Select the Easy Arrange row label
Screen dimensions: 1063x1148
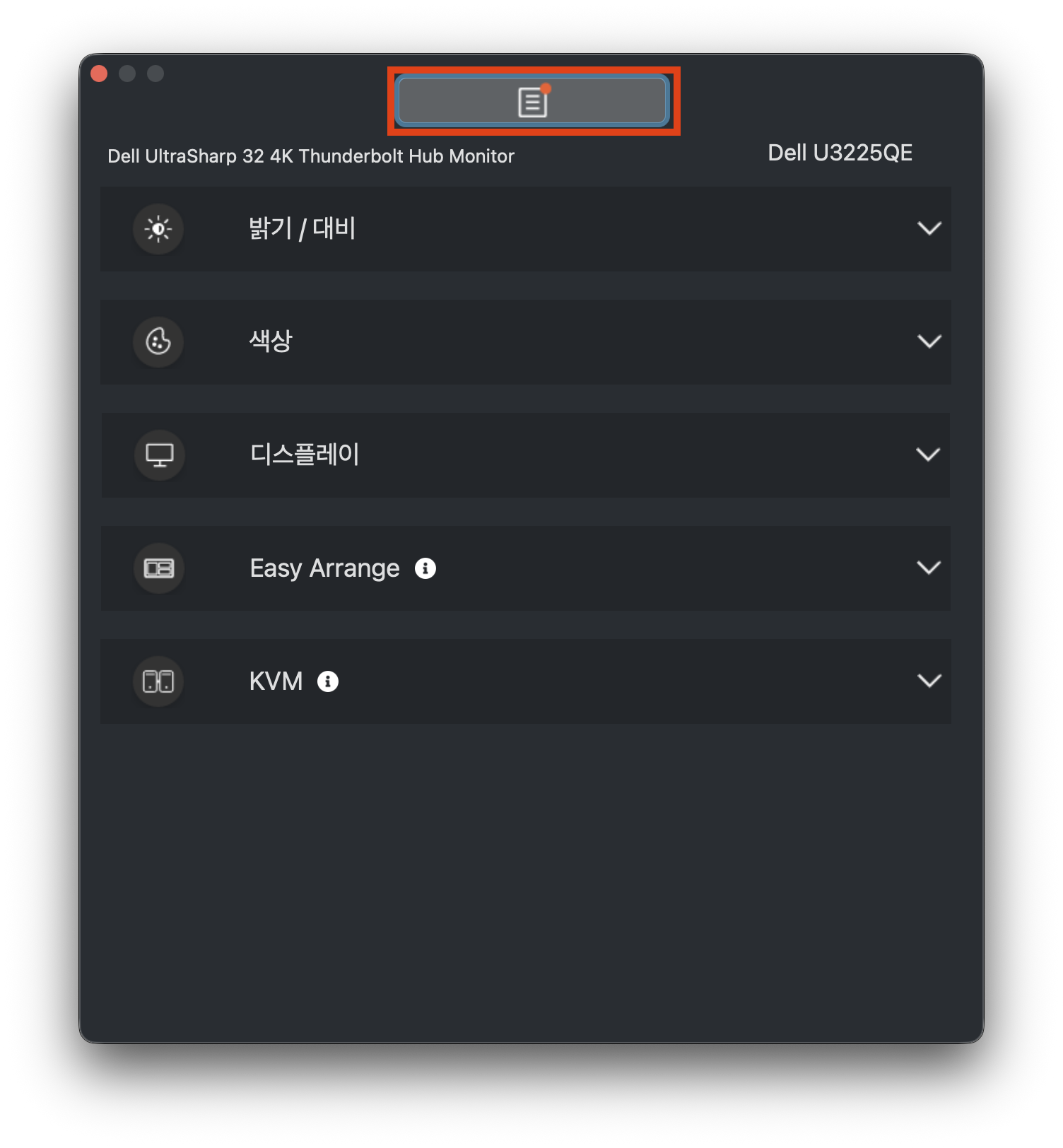click(325, 568)
